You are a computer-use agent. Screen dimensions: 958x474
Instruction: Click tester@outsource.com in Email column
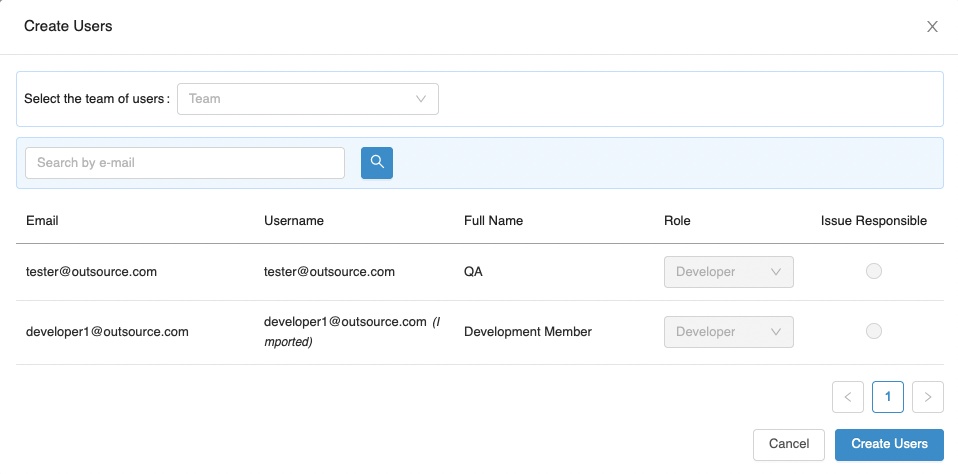pos(91,272)
